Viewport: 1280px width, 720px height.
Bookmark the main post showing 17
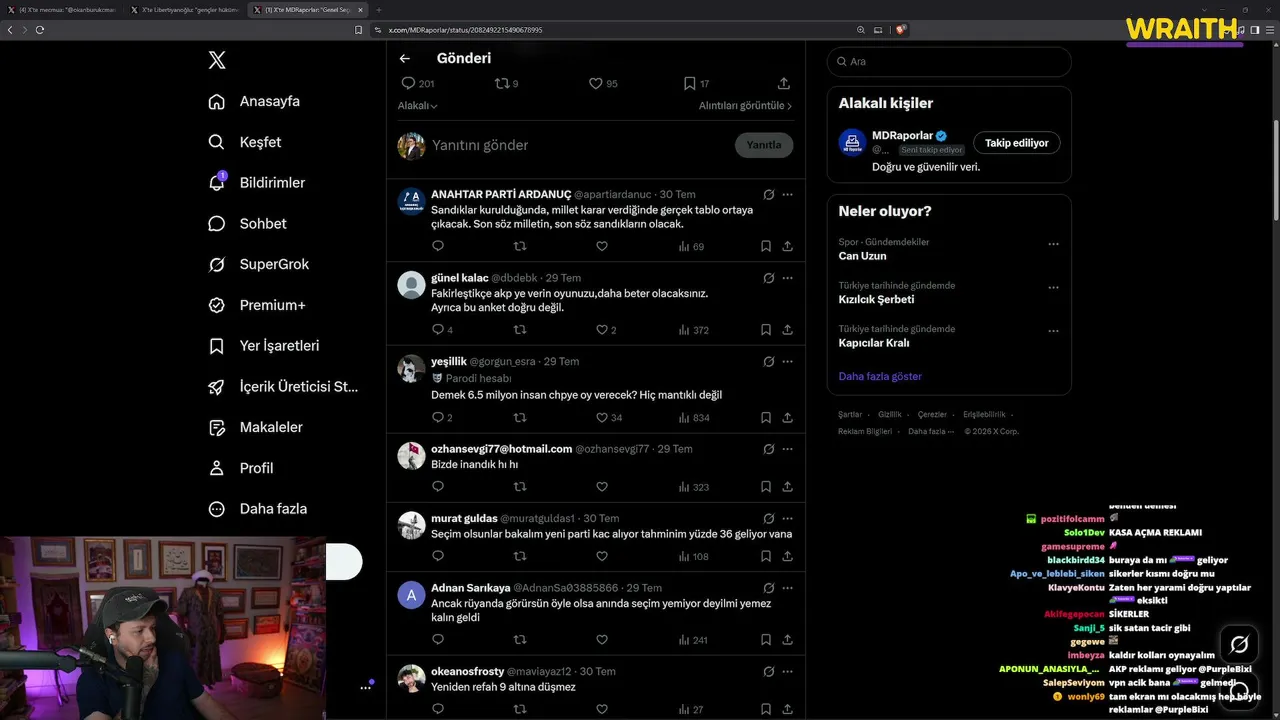[696, 84]
